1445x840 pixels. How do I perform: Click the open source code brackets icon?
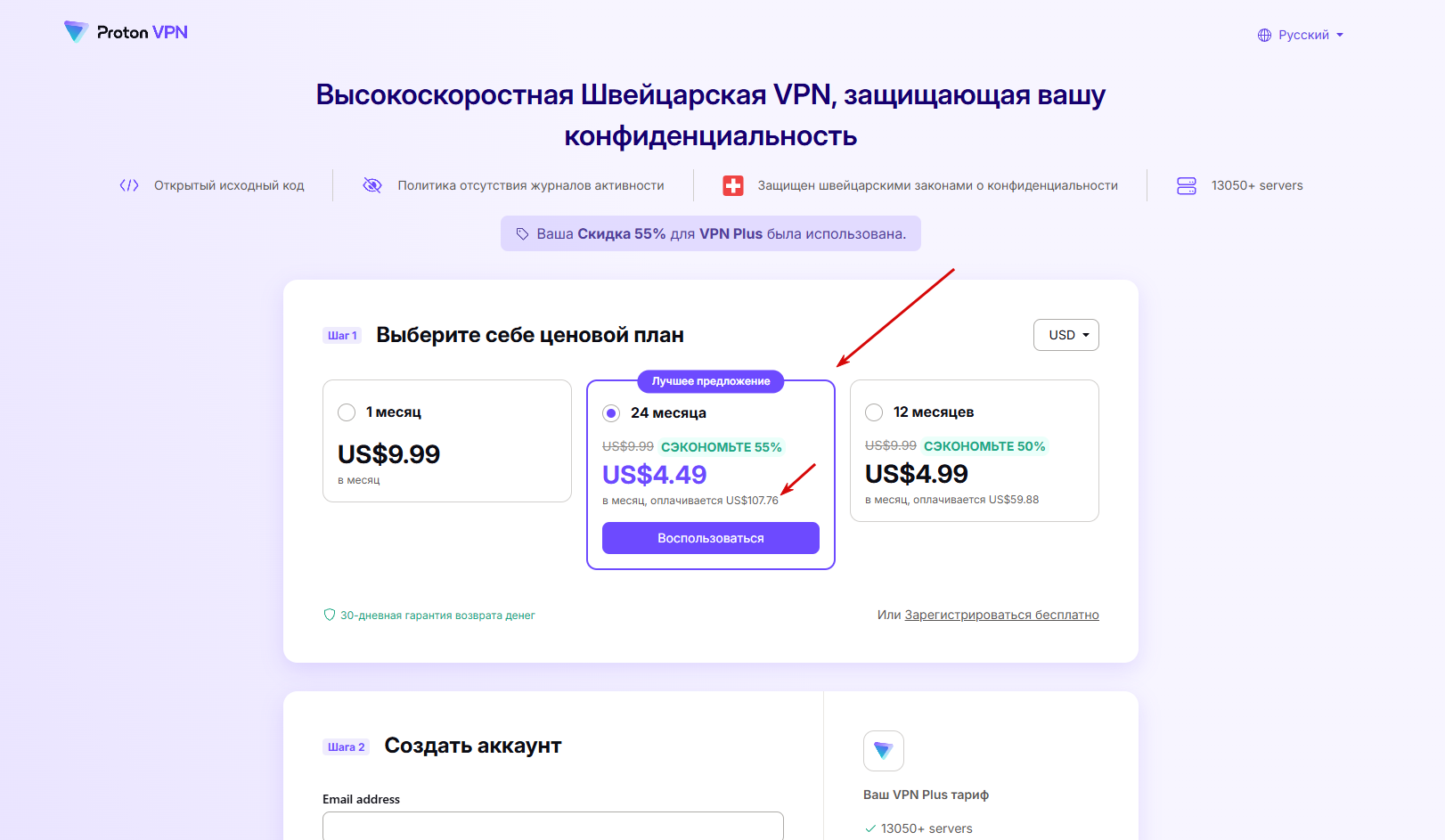point(129,185)
